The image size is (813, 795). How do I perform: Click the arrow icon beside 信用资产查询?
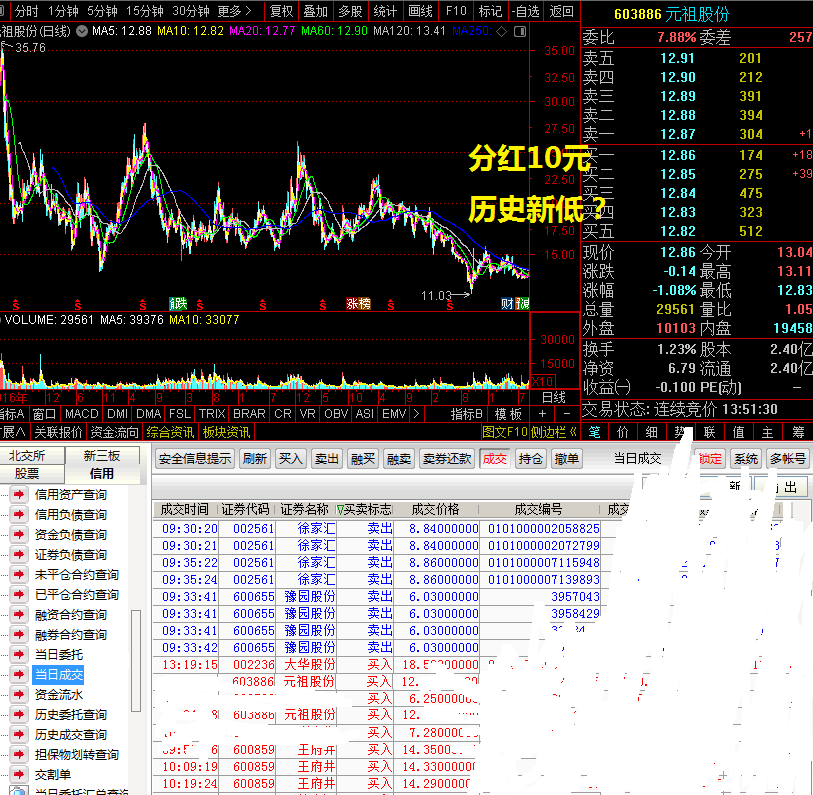pyautogui.click(x=19, y=494)
